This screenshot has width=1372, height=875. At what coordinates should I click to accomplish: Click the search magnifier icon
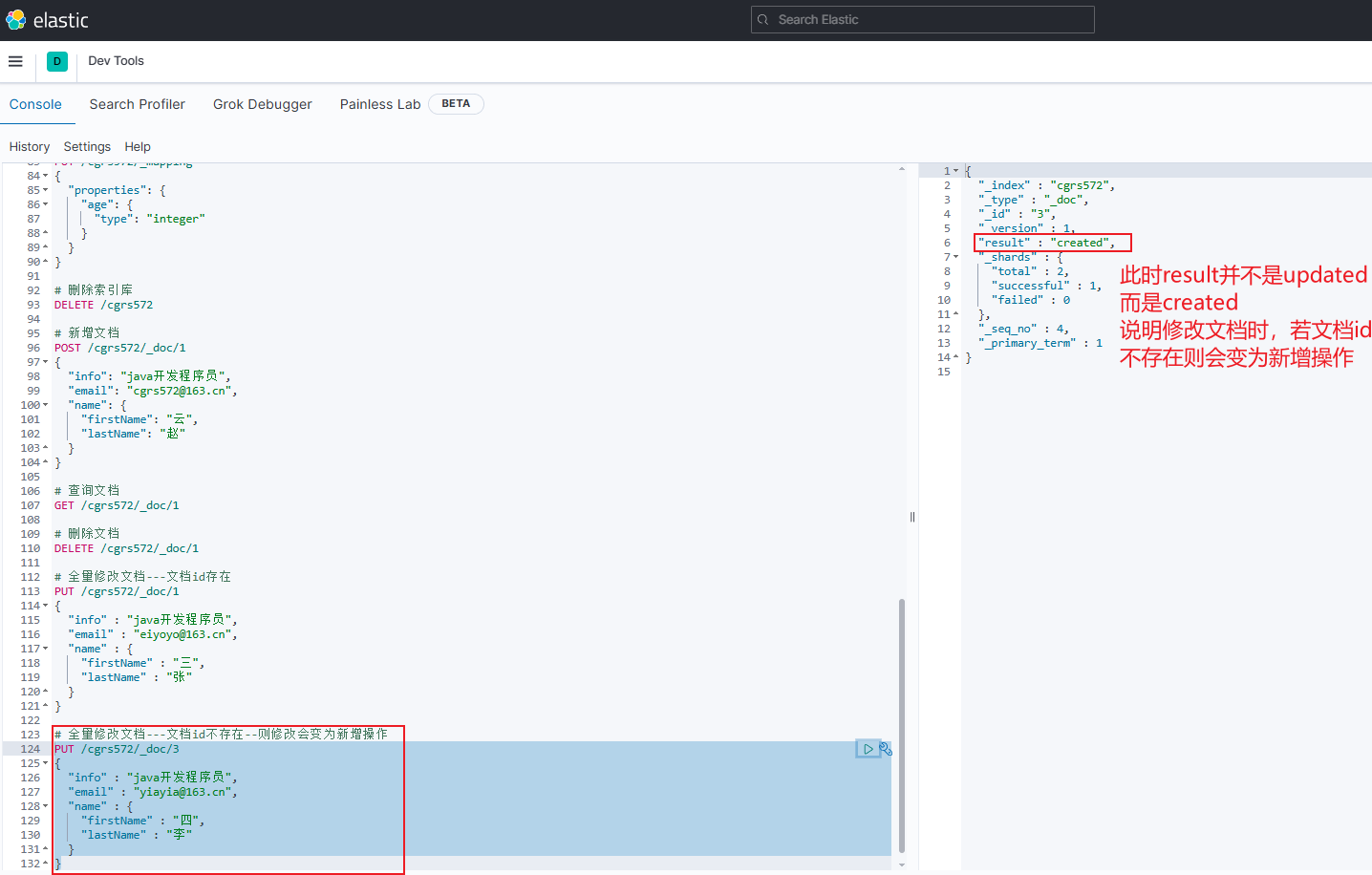point(762,20)
